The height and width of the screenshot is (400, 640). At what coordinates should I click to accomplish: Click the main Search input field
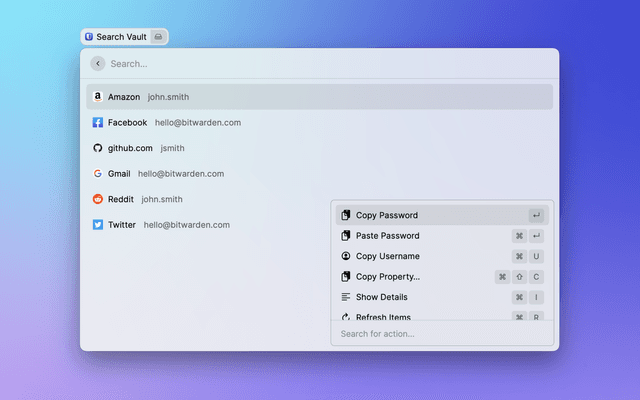point(320,63)
